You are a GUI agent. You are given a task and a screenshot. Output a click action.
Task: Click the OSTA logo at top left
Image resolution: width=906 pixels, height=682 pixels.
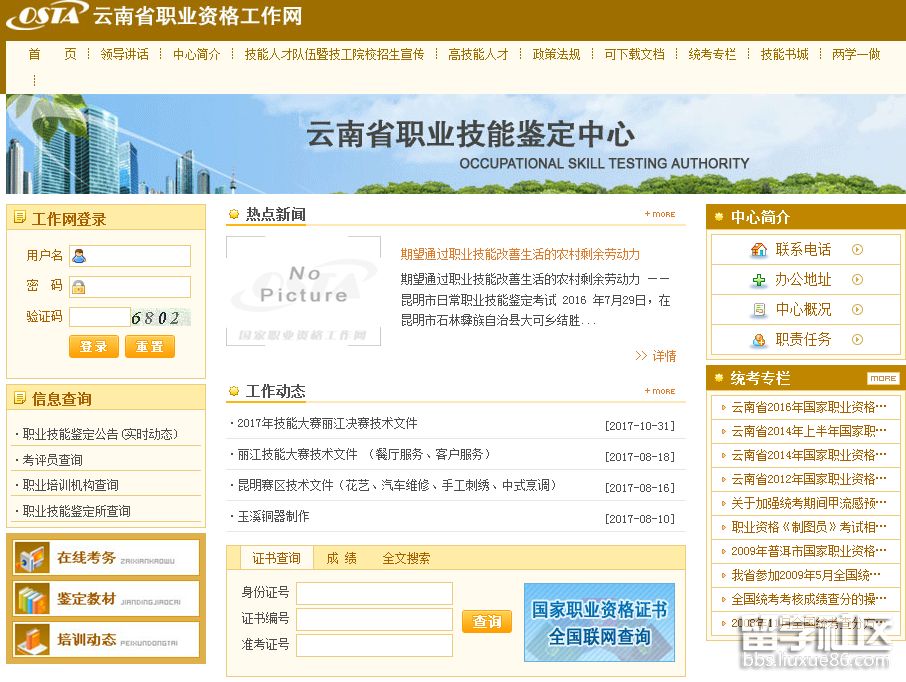click(45, 16)
